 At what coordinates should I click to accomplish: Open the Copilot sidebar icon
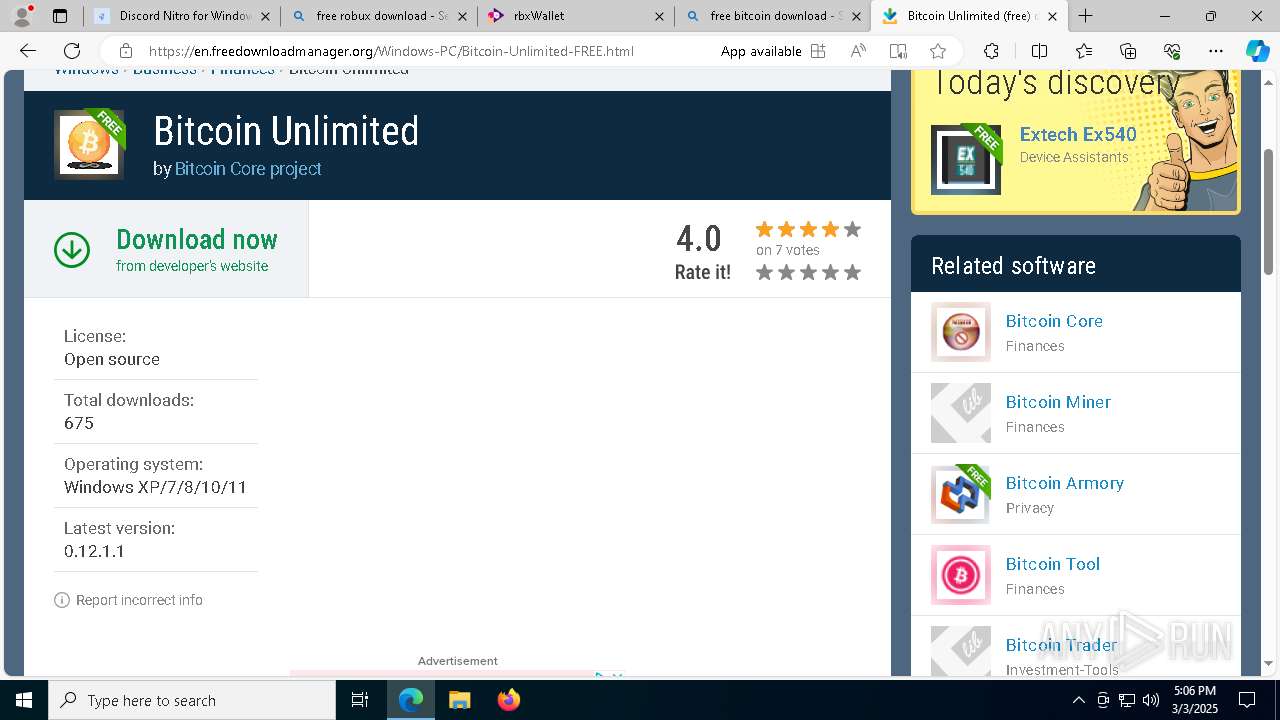(x=1257, y=51)
